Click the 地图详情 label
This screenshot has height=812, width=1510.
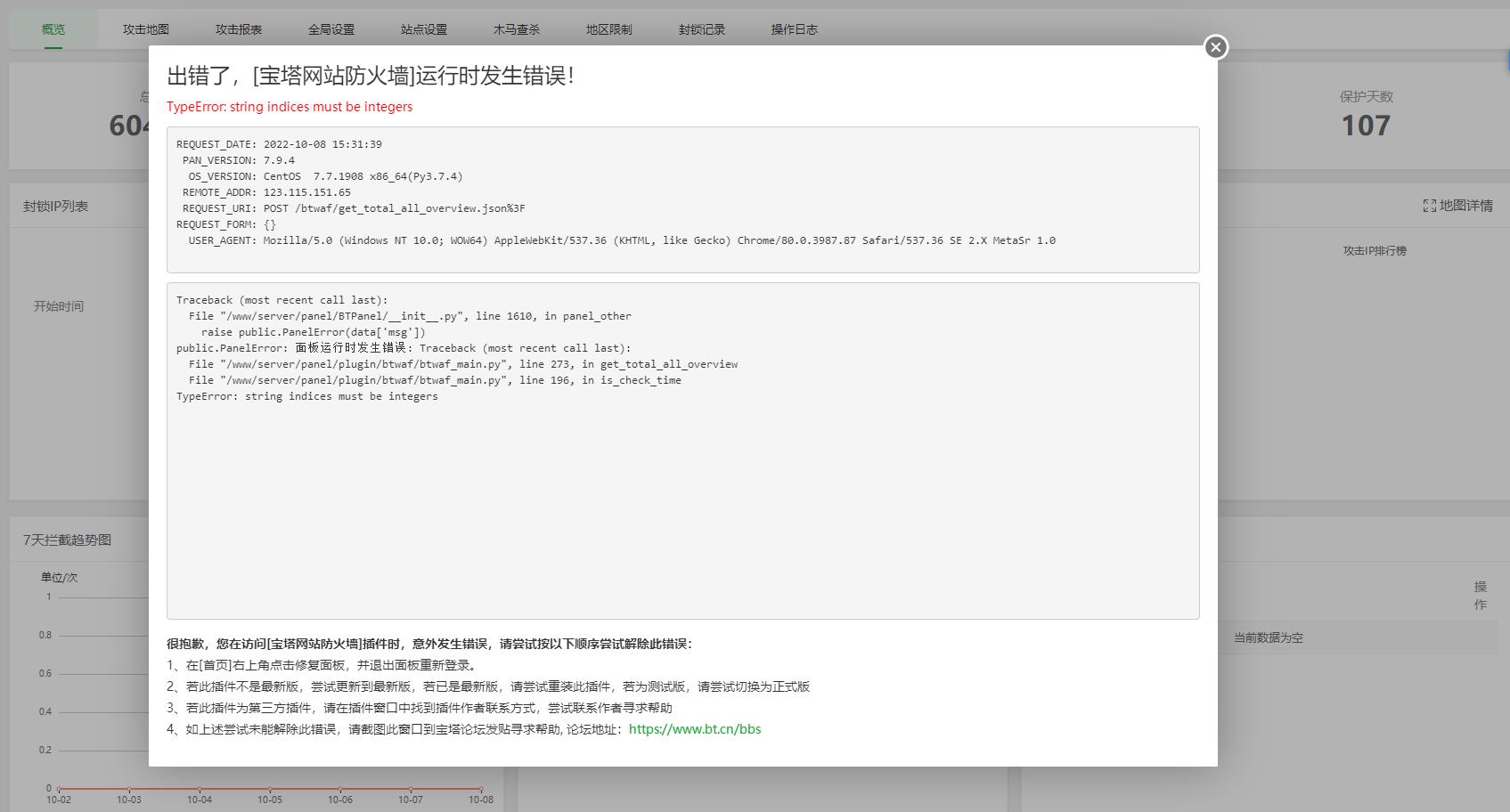(x=1466, y=206)
